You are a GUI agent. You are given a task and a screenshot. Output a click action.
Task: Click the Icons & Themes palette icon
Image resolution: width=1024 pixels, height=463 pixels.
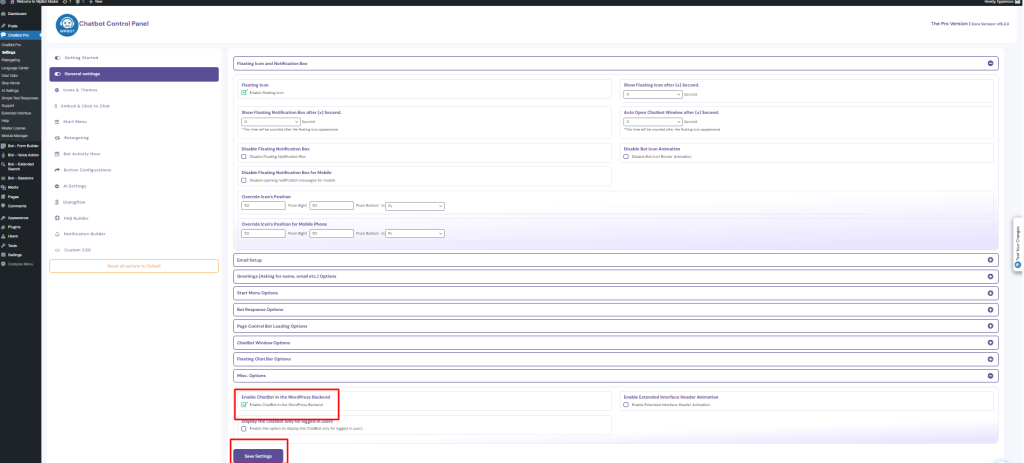pyautogui.click(x=57, y=90)
